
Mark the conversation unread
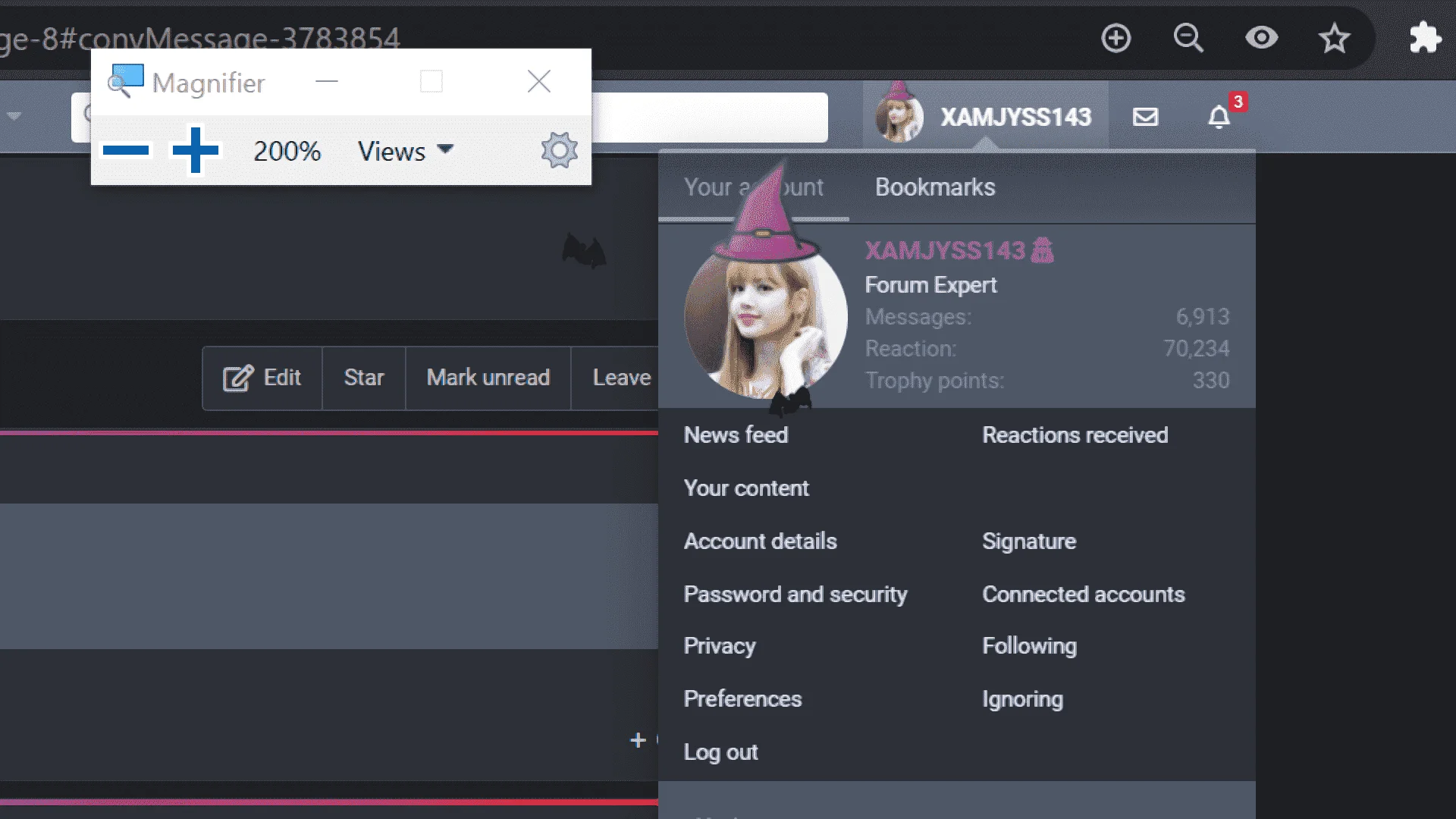click(x=488, y=378)
